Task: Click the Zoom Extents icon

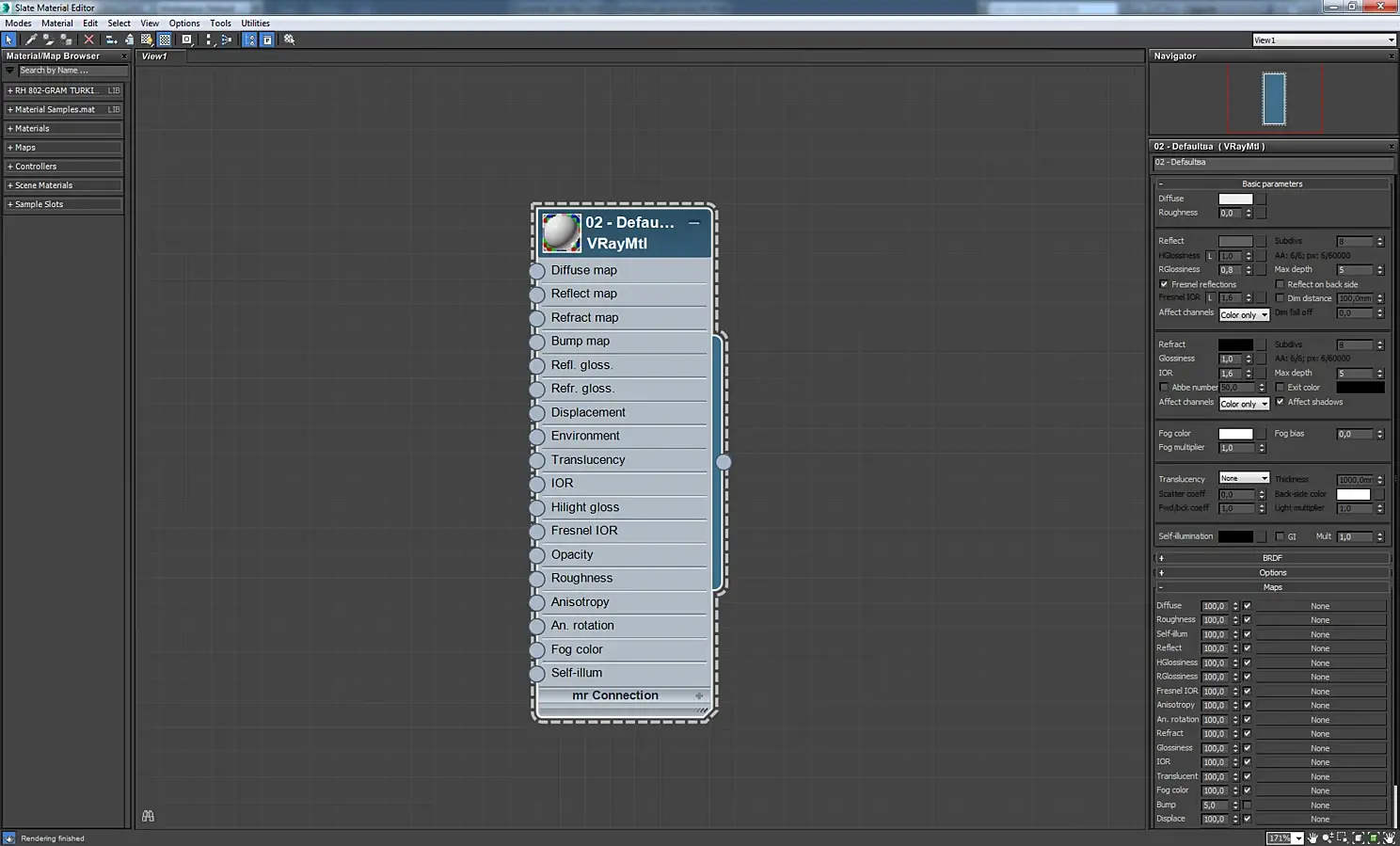Action: tap(1358, 838)
